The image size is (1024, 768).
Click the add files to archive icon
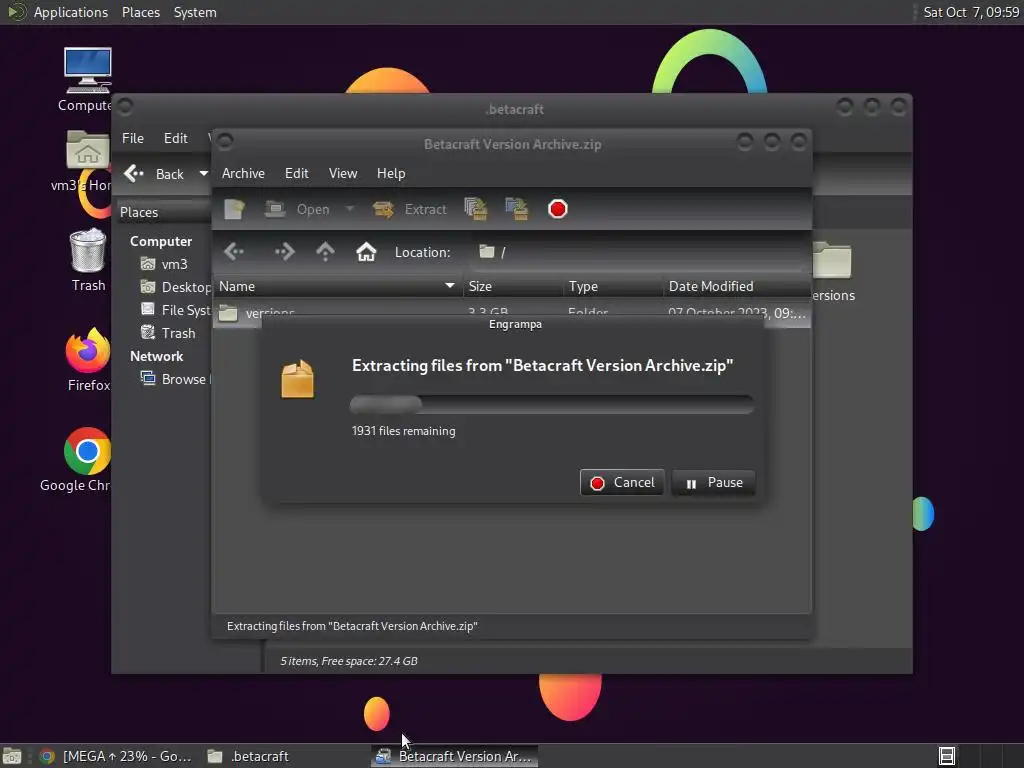coord(476,209)
